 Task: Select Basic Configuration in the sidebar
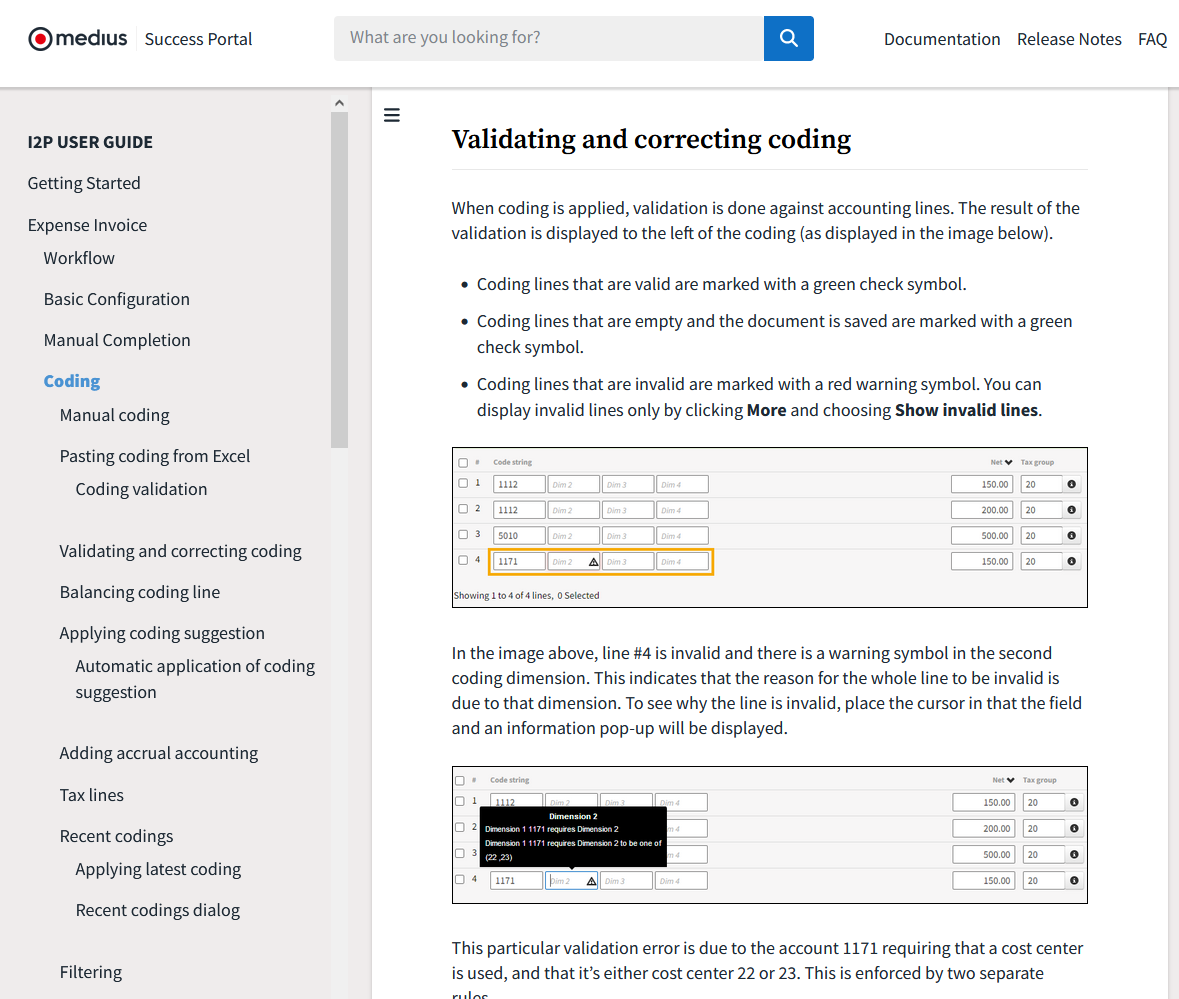[117, 299]
